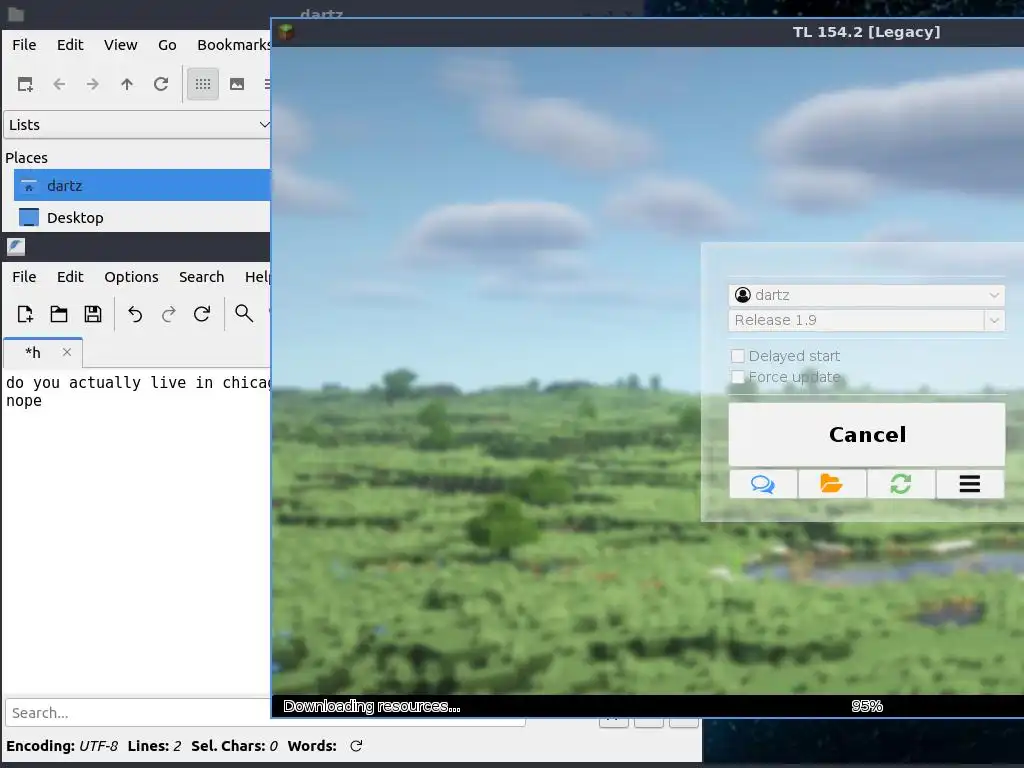Go to parent folder in file manager
This screenshot has height=768, width=1024.
pyautogui.click(x=127, y=84)
